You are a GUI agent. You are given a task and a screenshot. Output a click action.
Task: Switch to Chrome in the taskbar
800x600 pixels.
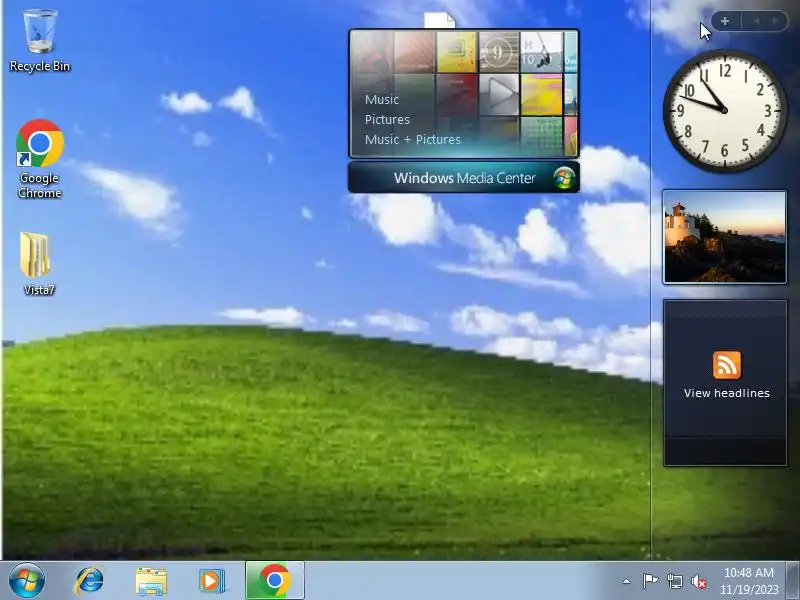click(275, 580)
